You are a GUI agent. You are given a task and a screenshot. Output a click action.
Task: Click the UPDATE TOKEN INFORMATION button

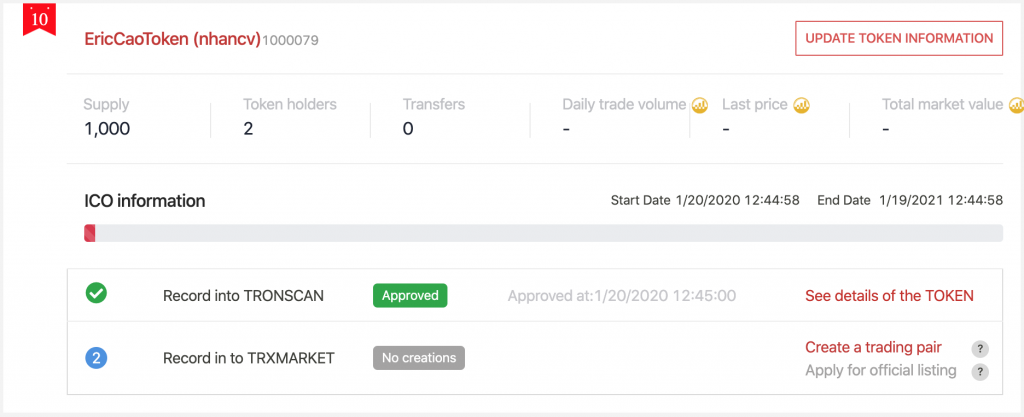(899, 39)
